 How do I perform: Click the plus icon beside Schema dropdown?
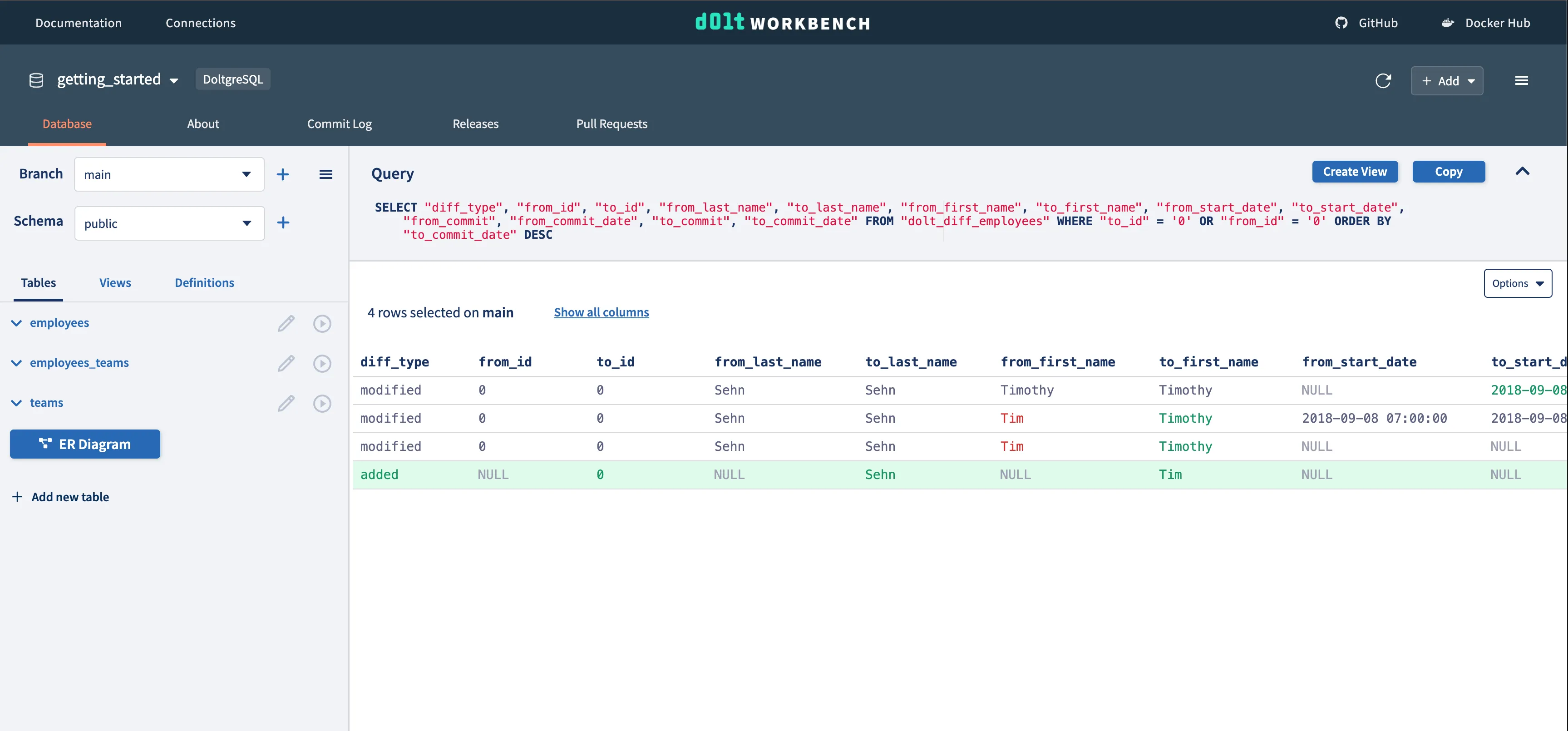tap(283, 223)
